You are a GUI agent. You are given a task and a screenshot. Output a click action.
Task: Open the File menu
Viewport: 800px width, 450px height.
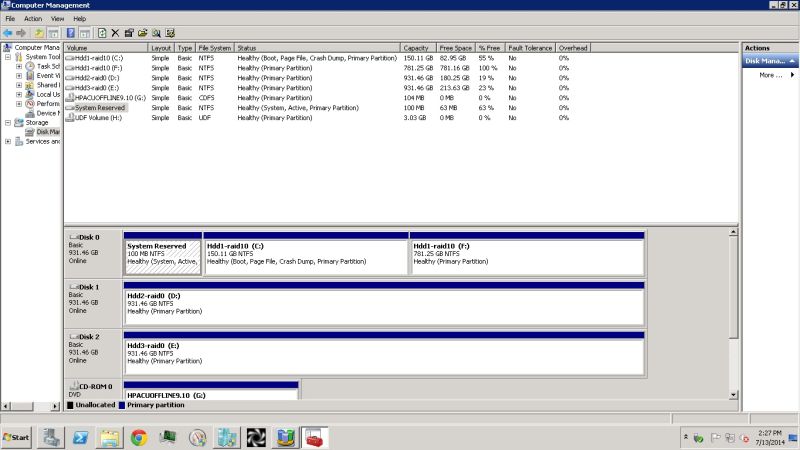pos(10,19)
